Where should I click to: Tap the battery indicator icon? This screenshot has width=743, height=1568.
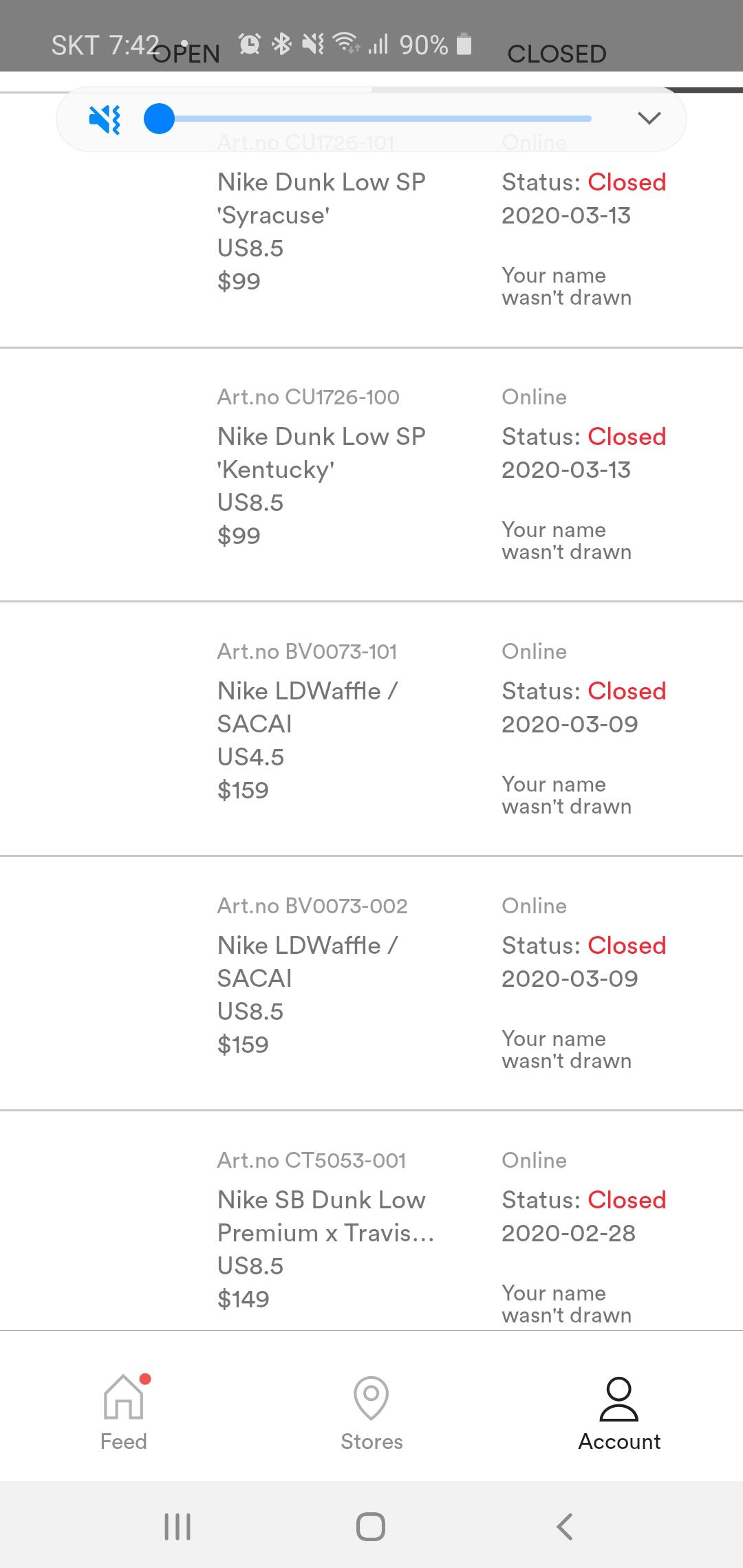(x=464, y=45)
